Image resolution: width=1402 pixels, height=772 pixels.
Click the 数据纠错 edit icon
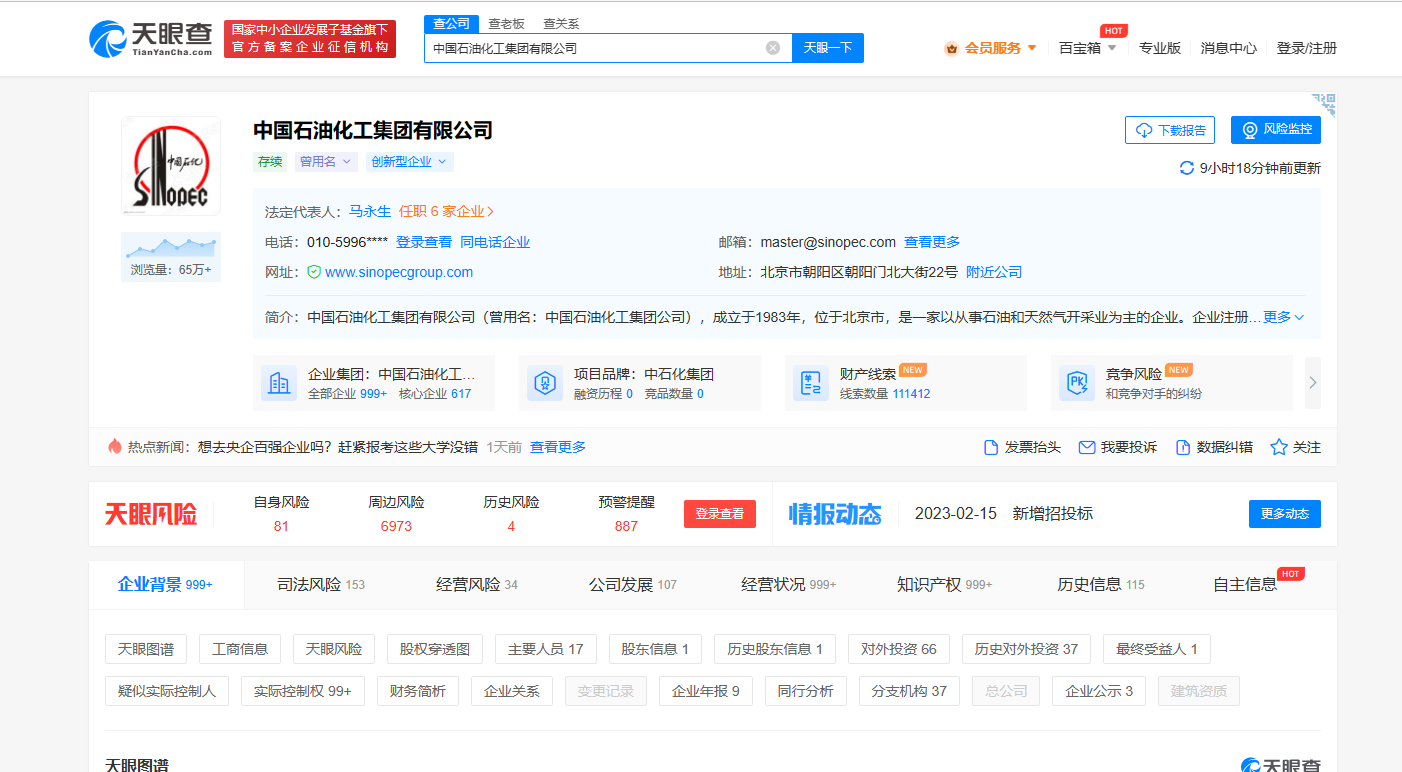coord(1183,447)
